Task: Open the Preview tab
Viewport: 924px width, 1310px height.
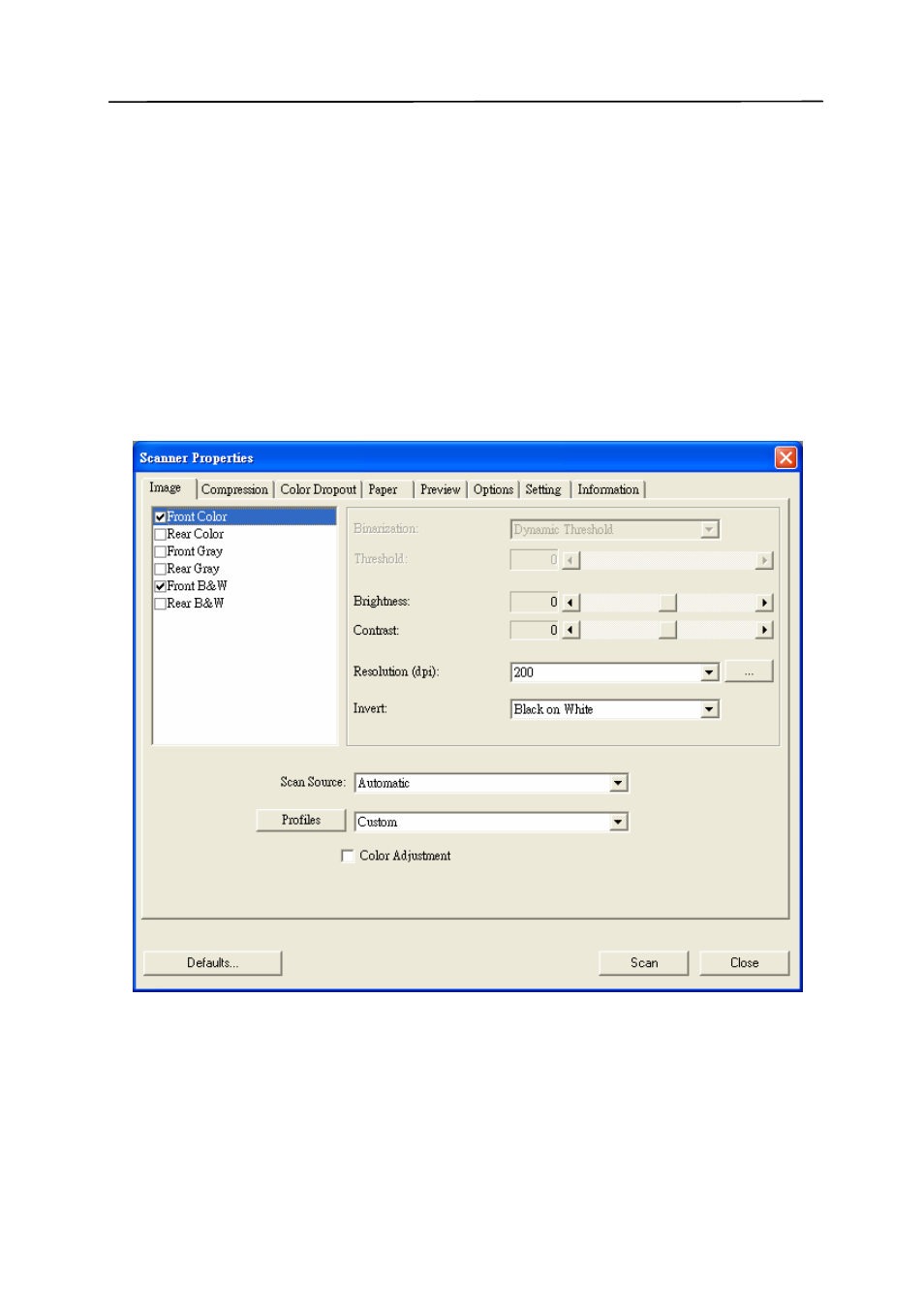Action: [441, 490]
